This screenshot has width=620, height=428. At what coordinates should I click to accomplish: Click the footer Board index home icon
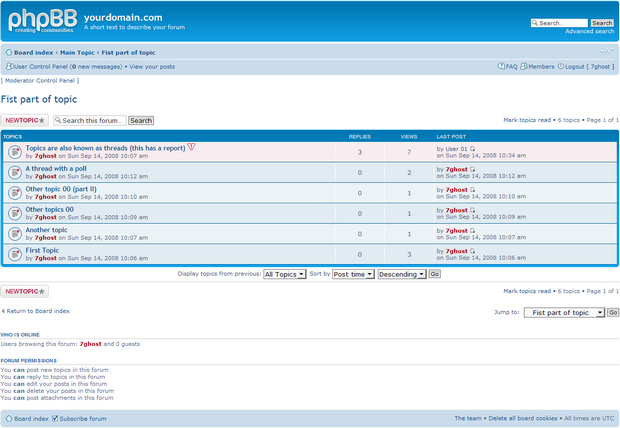click(x=9, y=419)
